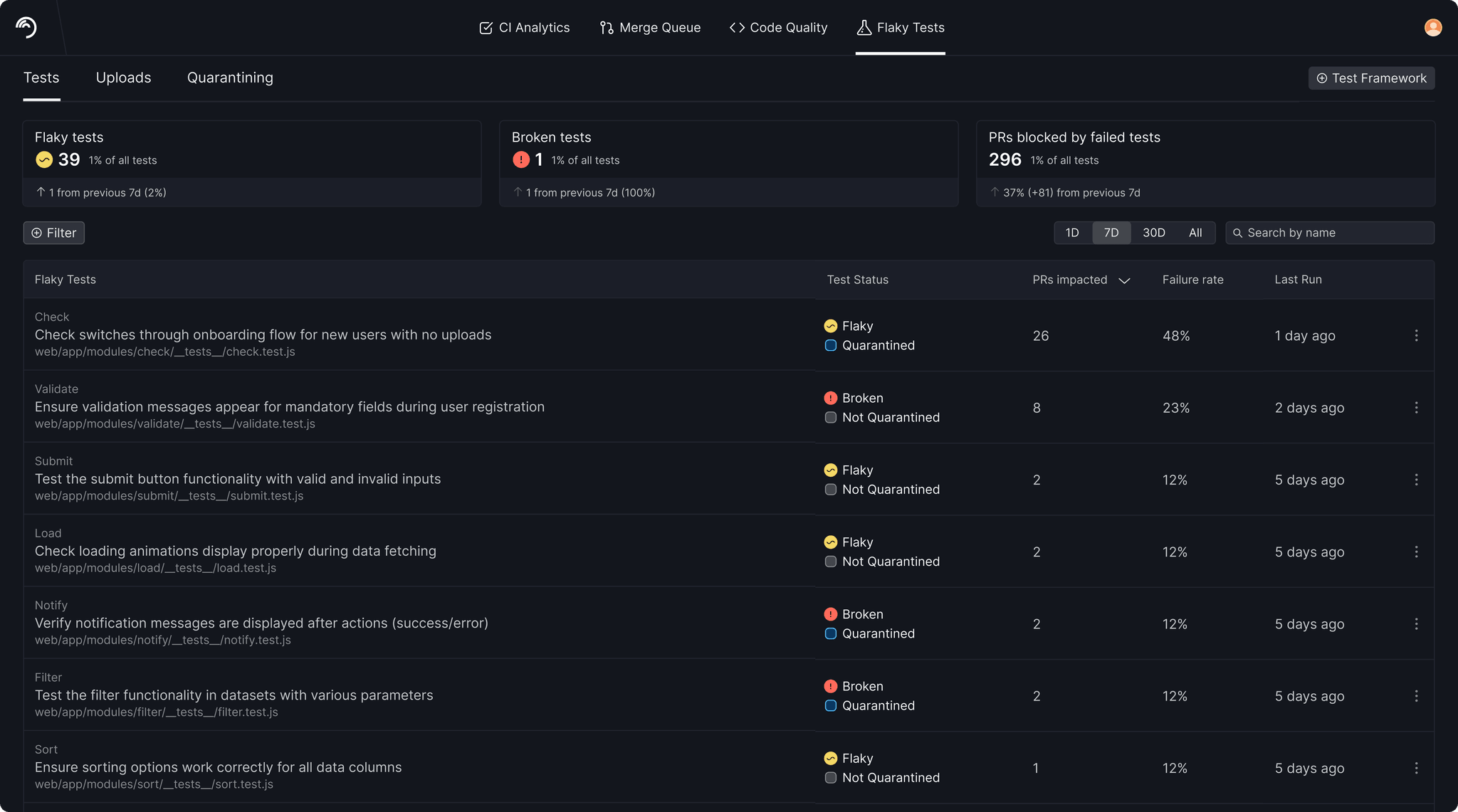Open the PRs impacted sort dropdown
Viewport: 1458px width, 812px height.
pos(1124,280)
